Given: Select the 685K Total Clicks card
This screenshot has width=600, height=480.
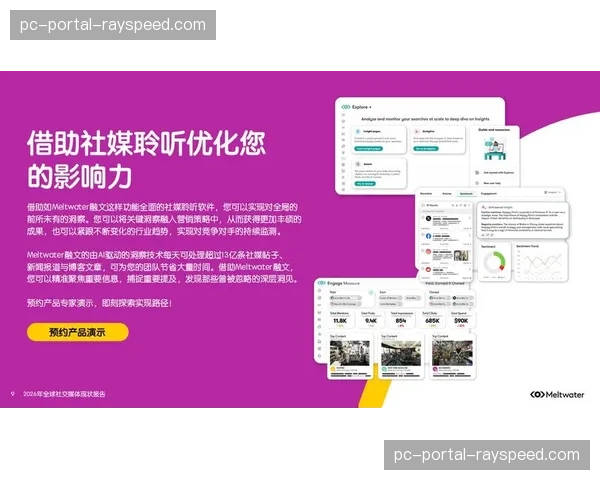Looking at the screenshot, I should (432, 319).
